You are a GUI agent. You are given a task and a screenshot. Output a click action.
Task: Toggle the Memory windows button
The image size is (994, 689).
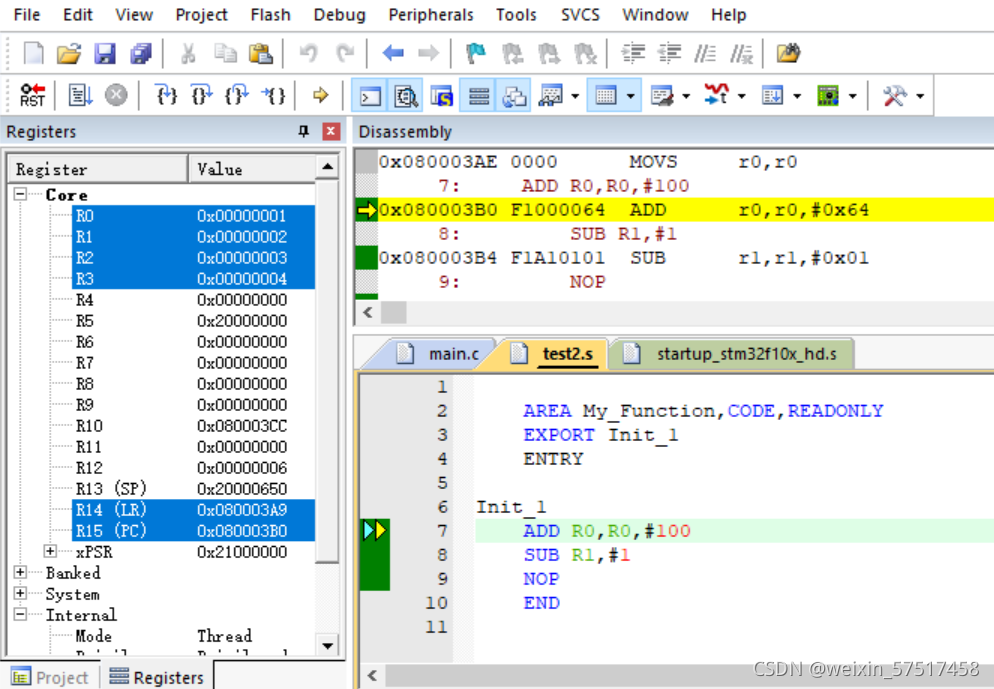pyautogui.click(x=605, y=96)
